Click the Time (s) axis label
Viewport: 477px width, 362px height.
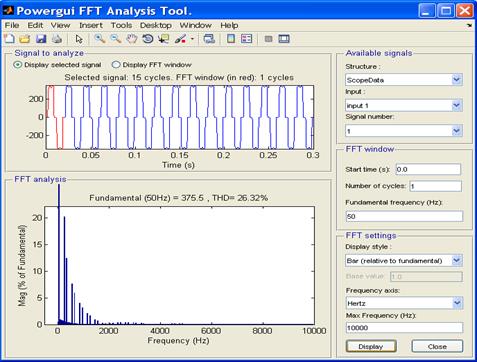[178, 165]
